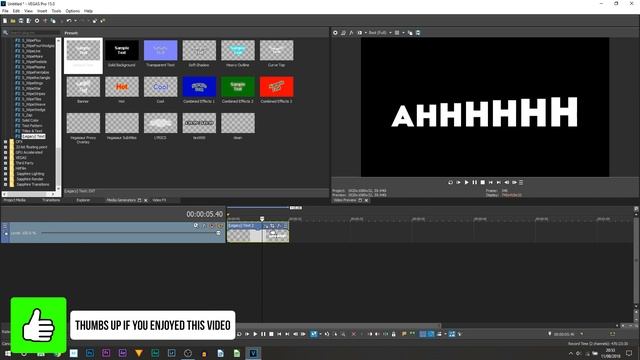Open Auto Ripple mode dropdown arrow

coord(445,334)
